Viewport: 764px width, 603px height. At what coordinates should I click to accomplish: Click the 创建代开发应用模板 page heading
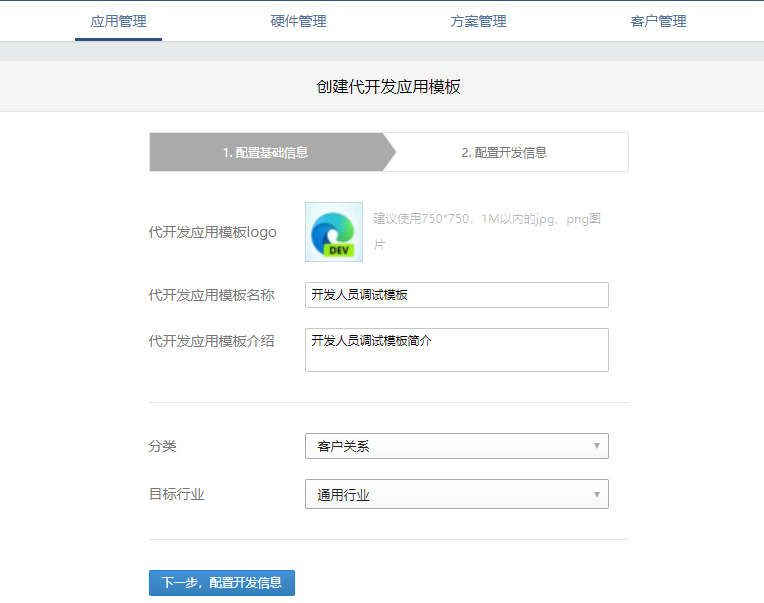pyautogui.click(x=388, y=87)
